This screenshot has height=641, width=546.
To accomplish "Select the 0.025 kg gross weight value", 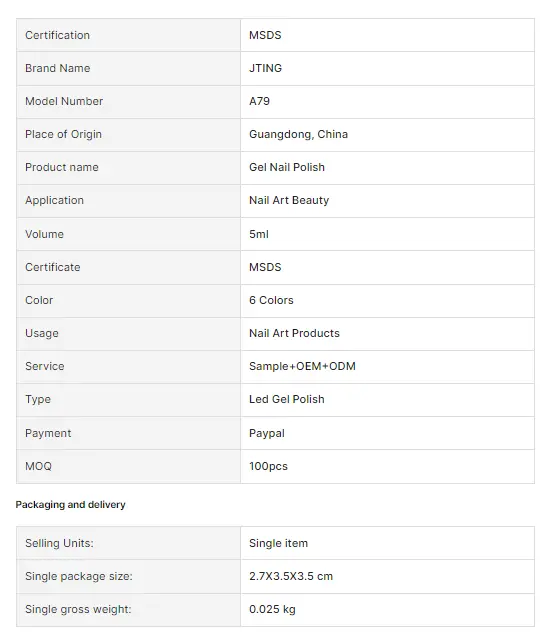I will coord(272,610).
